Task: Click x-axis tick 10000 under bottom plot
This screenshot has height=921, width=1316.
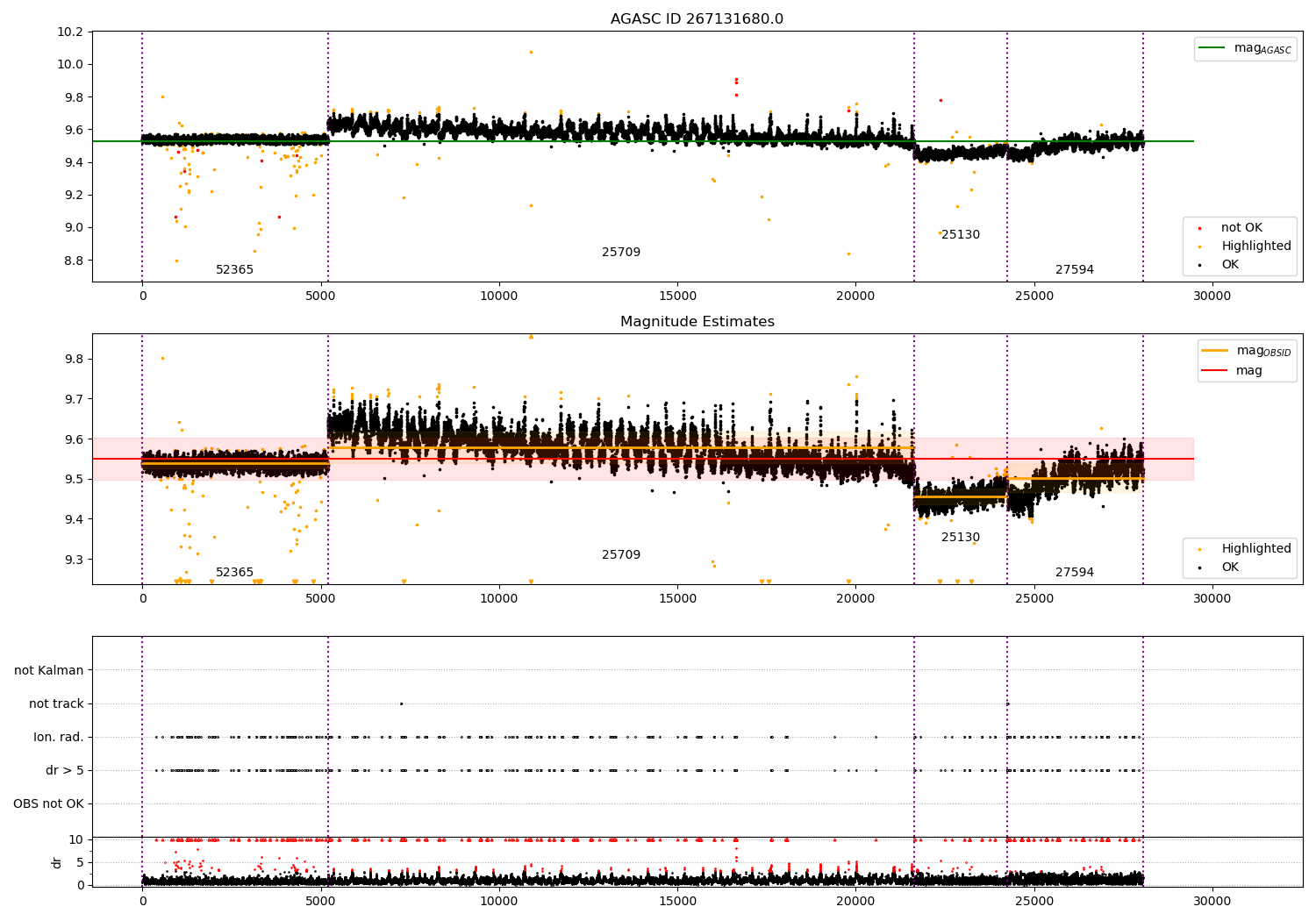Action: [499, 901]
